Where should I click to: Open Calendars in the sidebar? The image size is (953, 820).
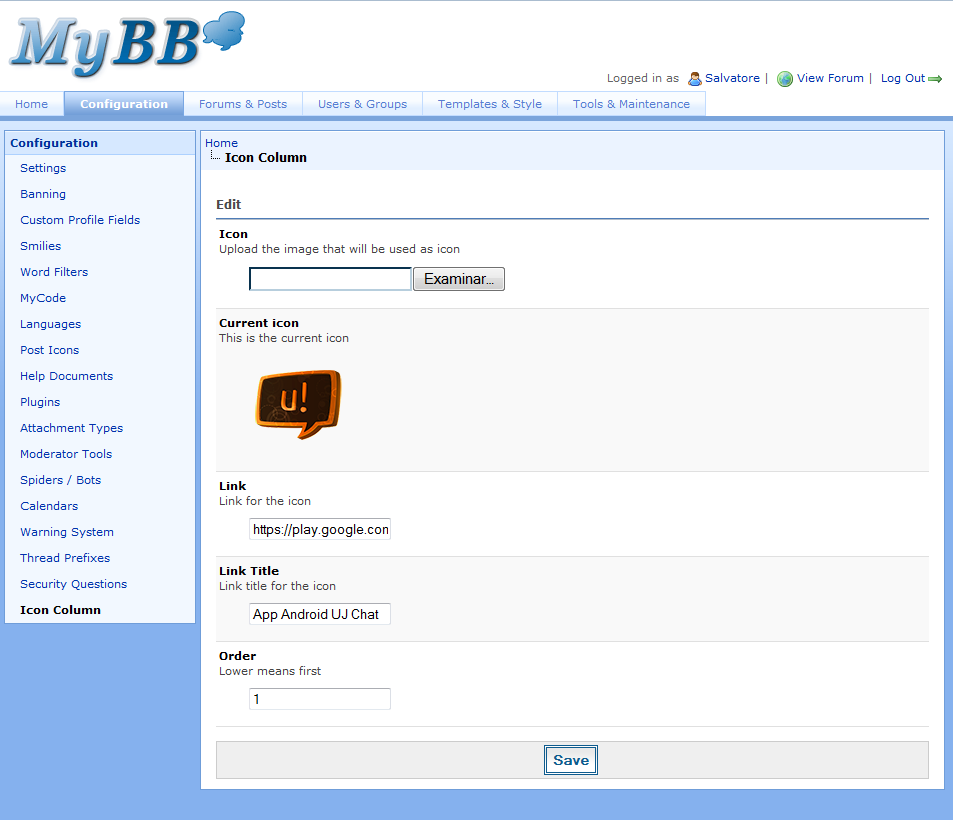click(49, 506)
